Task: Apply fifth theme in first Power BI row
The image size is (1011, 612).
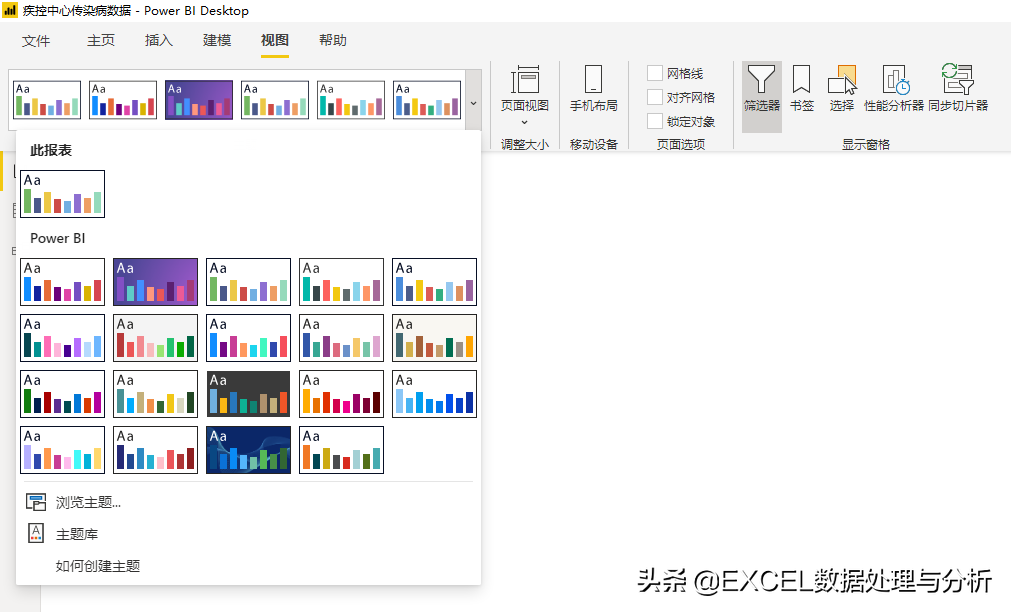Action: coord(435,282)
